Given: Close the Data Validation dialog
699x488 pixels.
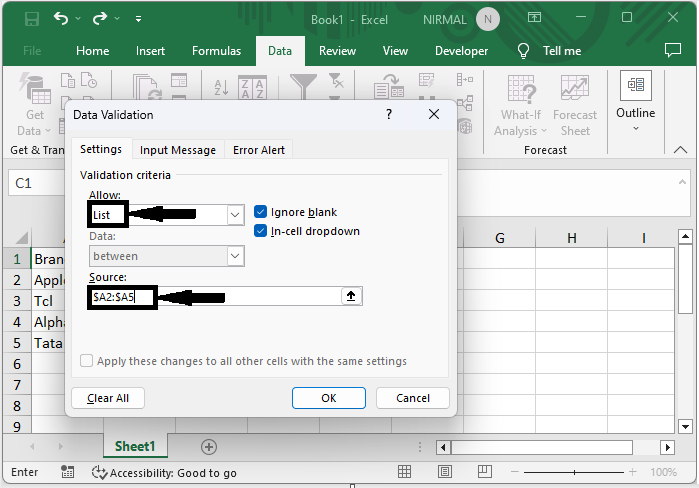Looking at the screenshot, I should point(434,114).
